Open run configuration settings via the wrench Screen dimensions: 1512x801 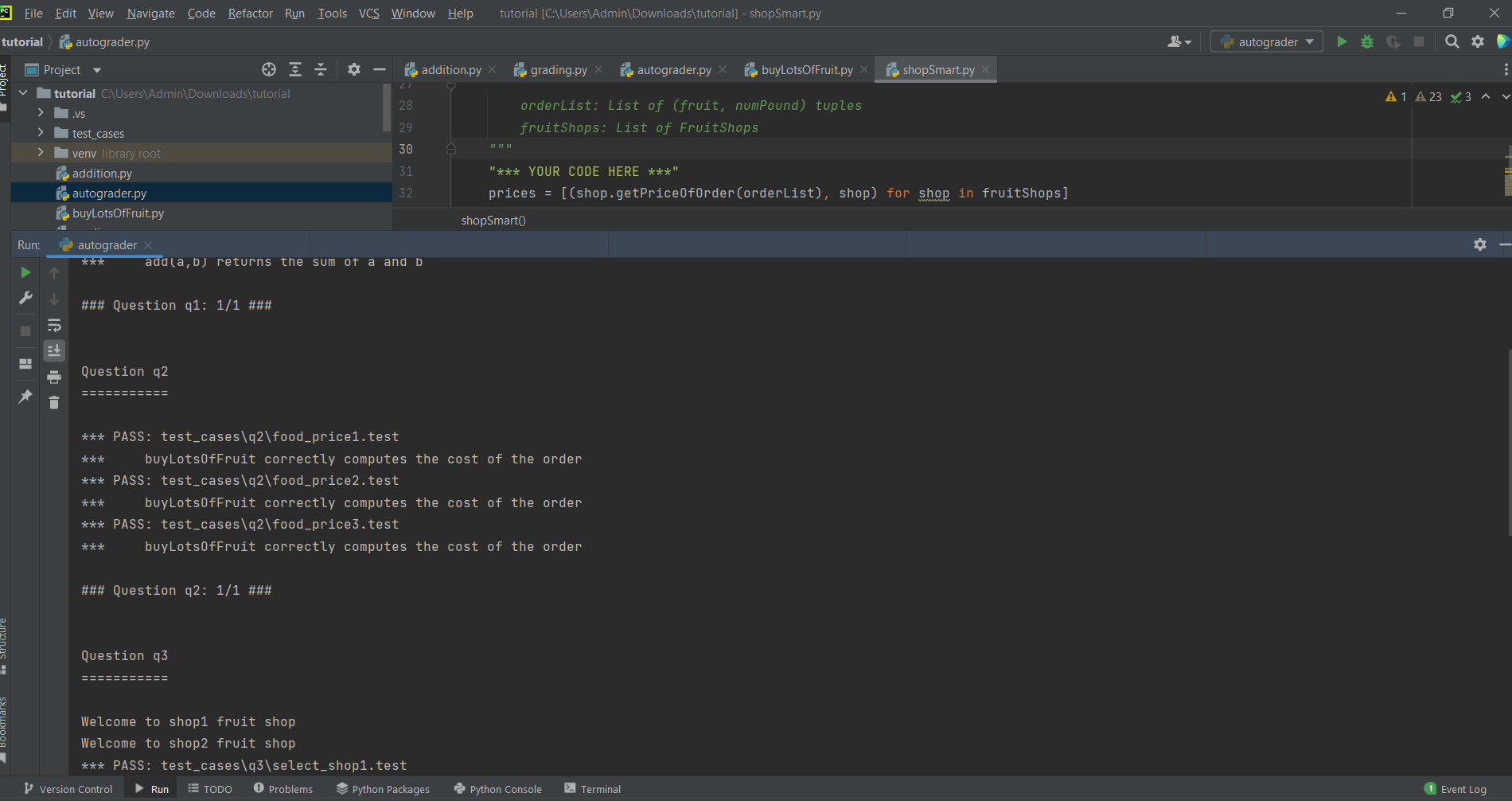click(x=25, y=298)
